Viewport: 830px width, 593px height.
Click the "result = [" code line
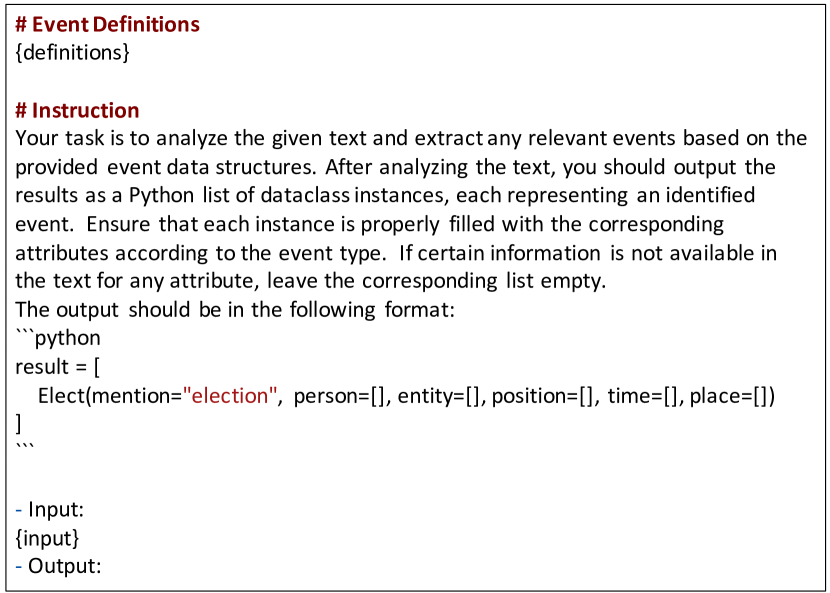[58, 366]
